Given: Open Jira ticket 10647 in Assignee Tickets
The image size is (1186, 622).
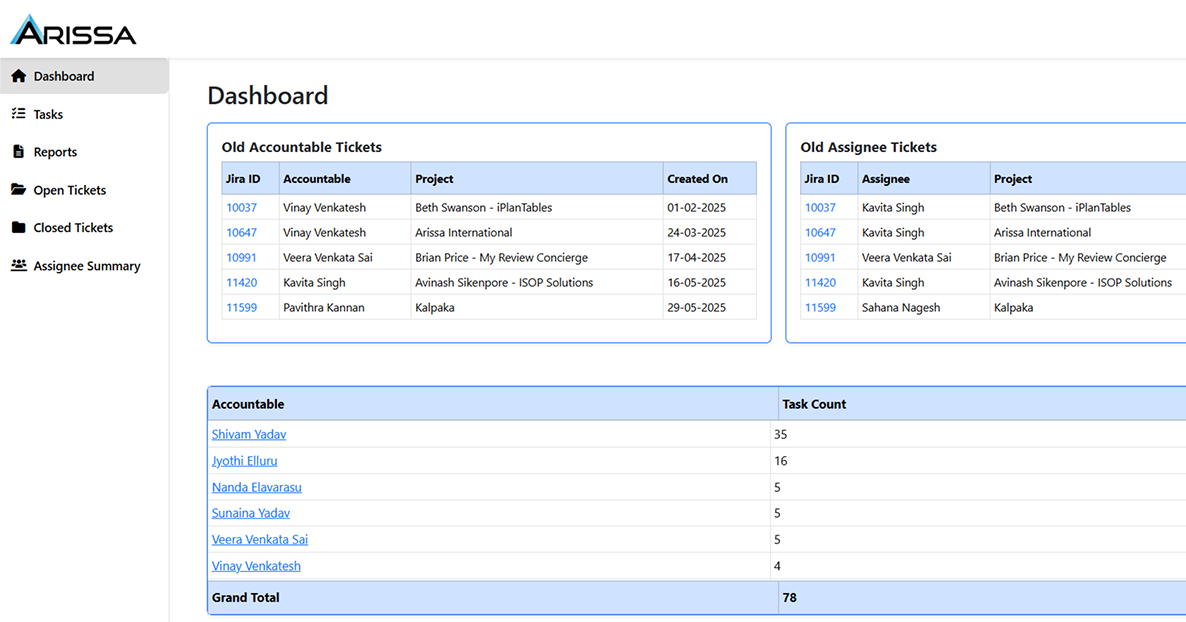Looking at the screenshot, I should [x=820, y=233].
